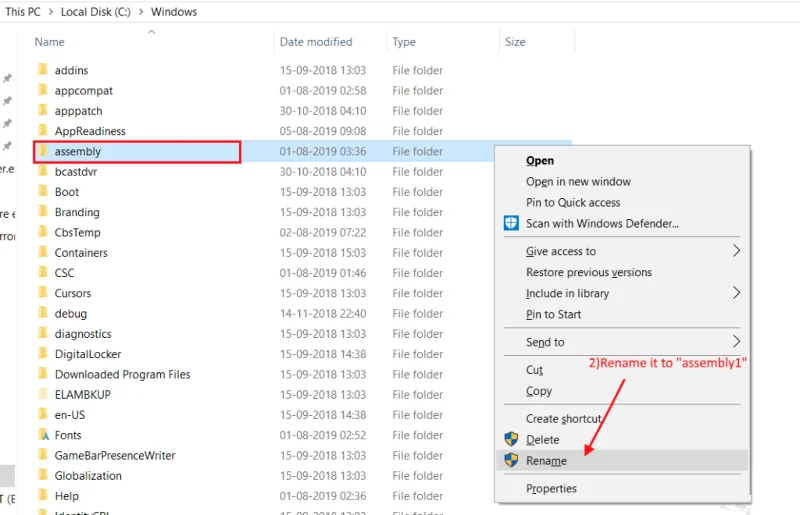Screen dimensions: 800x515
Task: Select the assembly folder name
Action: pos(78,151)
